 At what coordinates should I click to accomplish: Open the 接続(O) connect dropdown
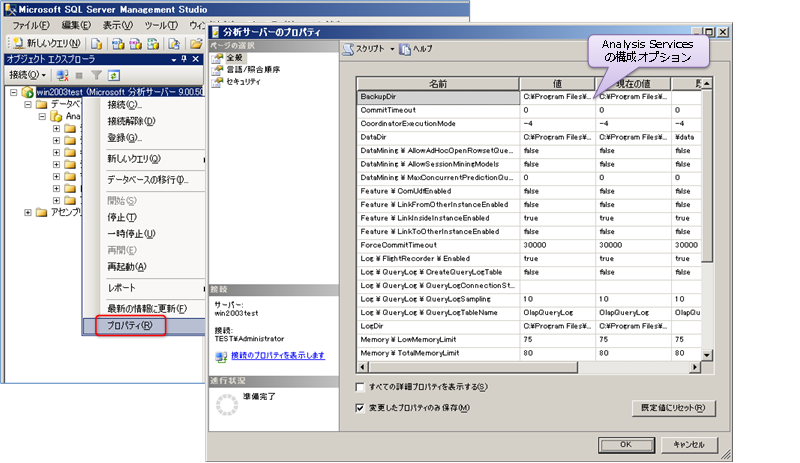(x=28, y=75)
